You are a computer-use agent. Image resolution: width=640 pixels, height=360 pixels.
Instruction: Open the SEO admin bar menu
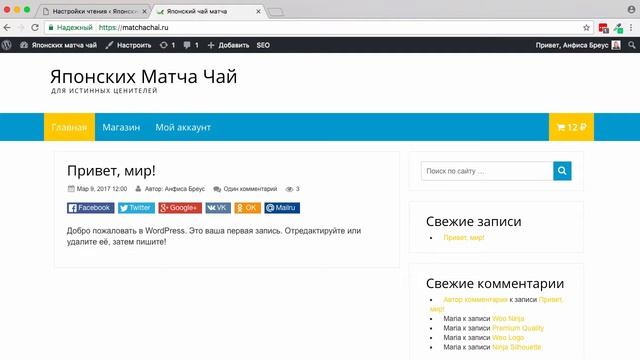point(263,45)
